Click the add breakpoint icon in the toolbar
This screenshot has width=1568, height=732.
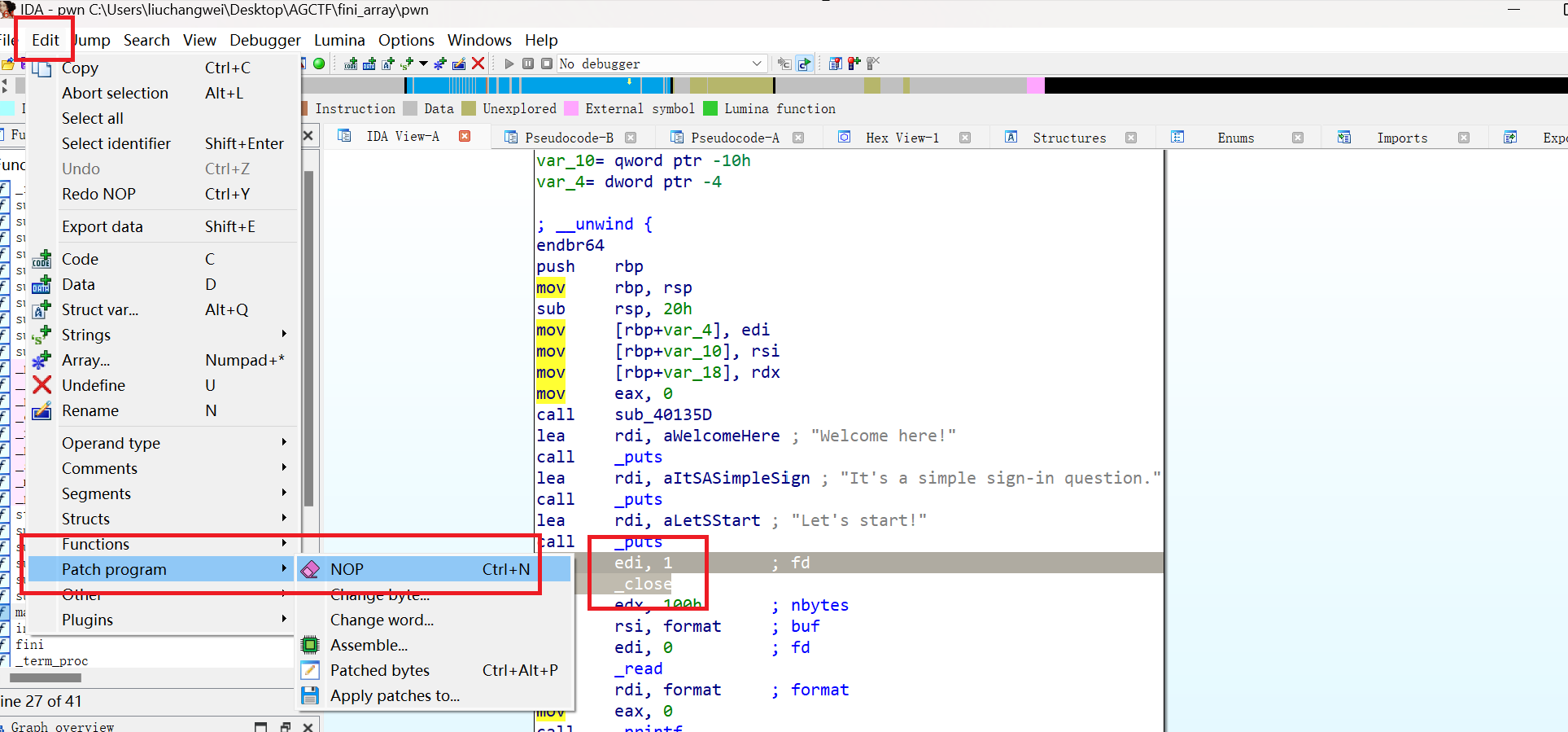[x=854, y=64]
